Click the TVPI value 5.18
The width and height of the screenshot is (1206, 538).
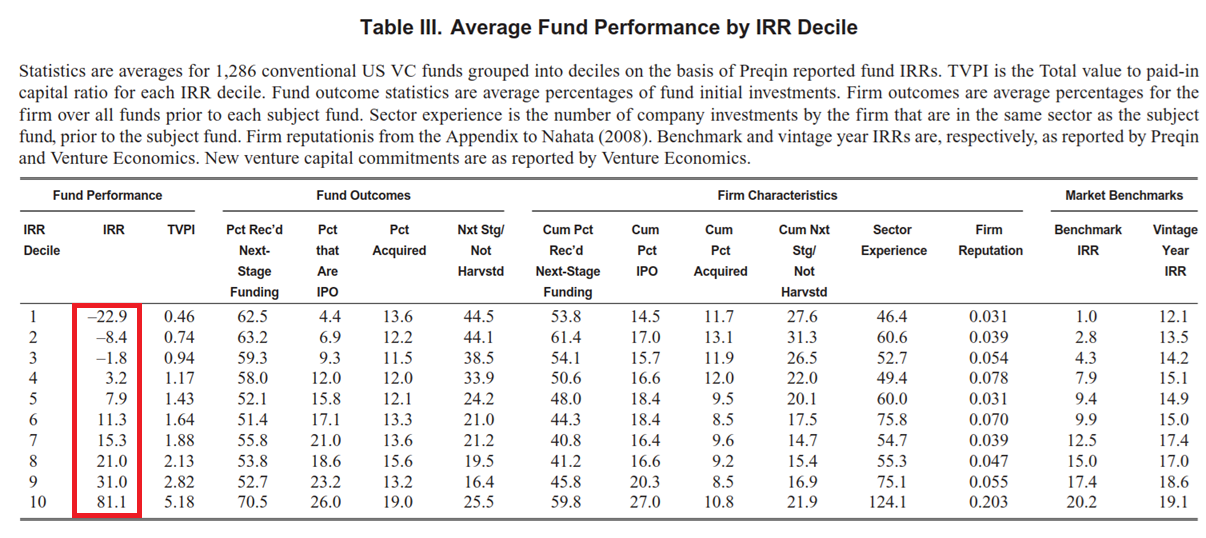point(180,502)
